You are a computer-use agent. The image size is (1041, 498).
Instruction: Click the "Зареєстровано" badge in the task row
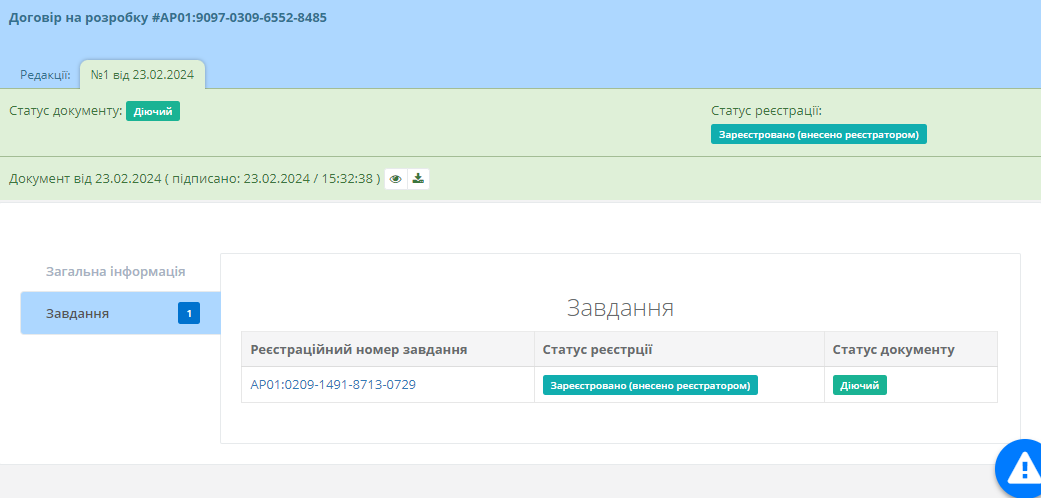coord(650,385)
